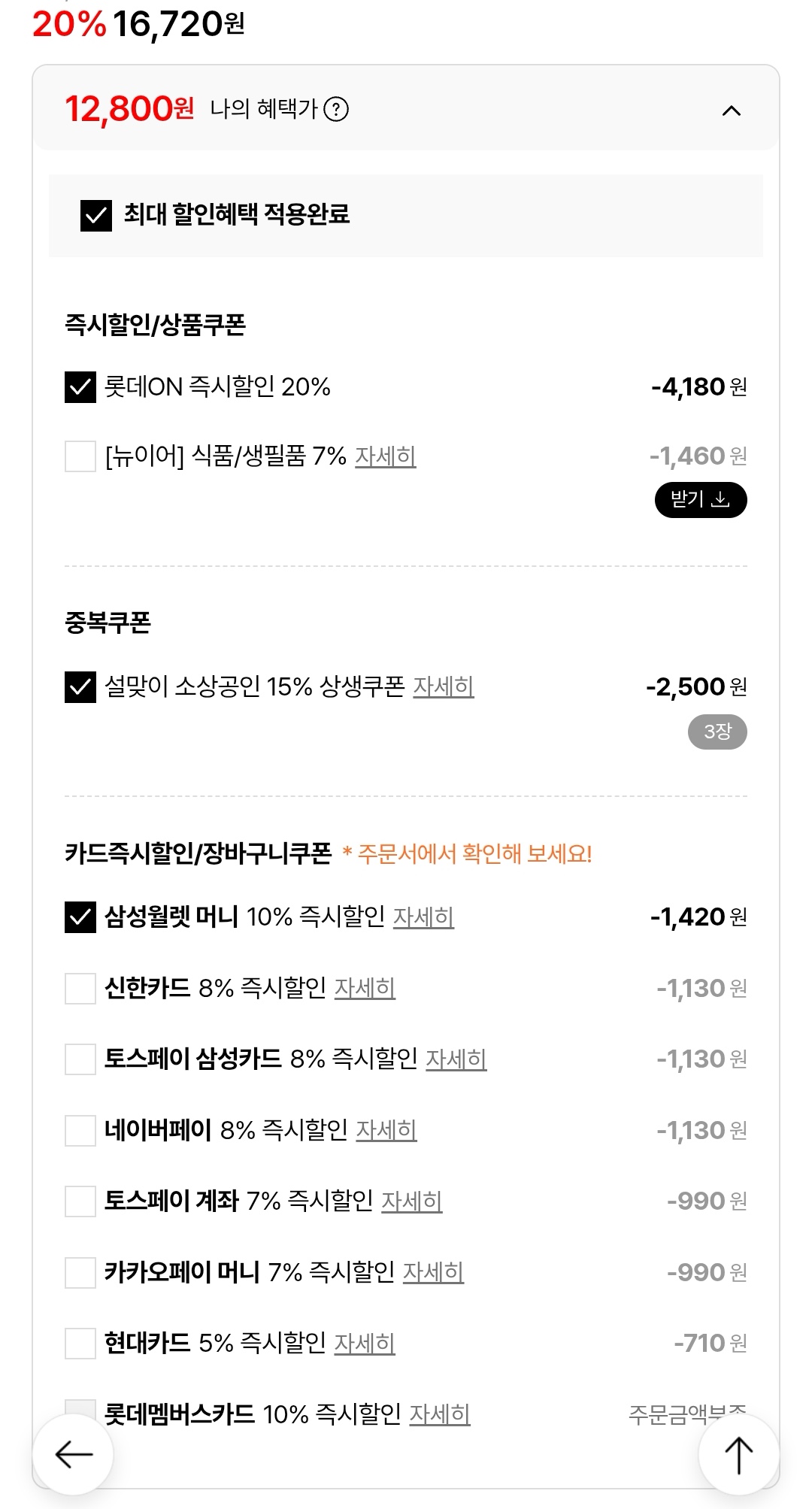Image resolution: width=812 pixels, height=1509 pixels.
Task: Tap the scroll-to-top arrow button
Action: coord(738,1454)
